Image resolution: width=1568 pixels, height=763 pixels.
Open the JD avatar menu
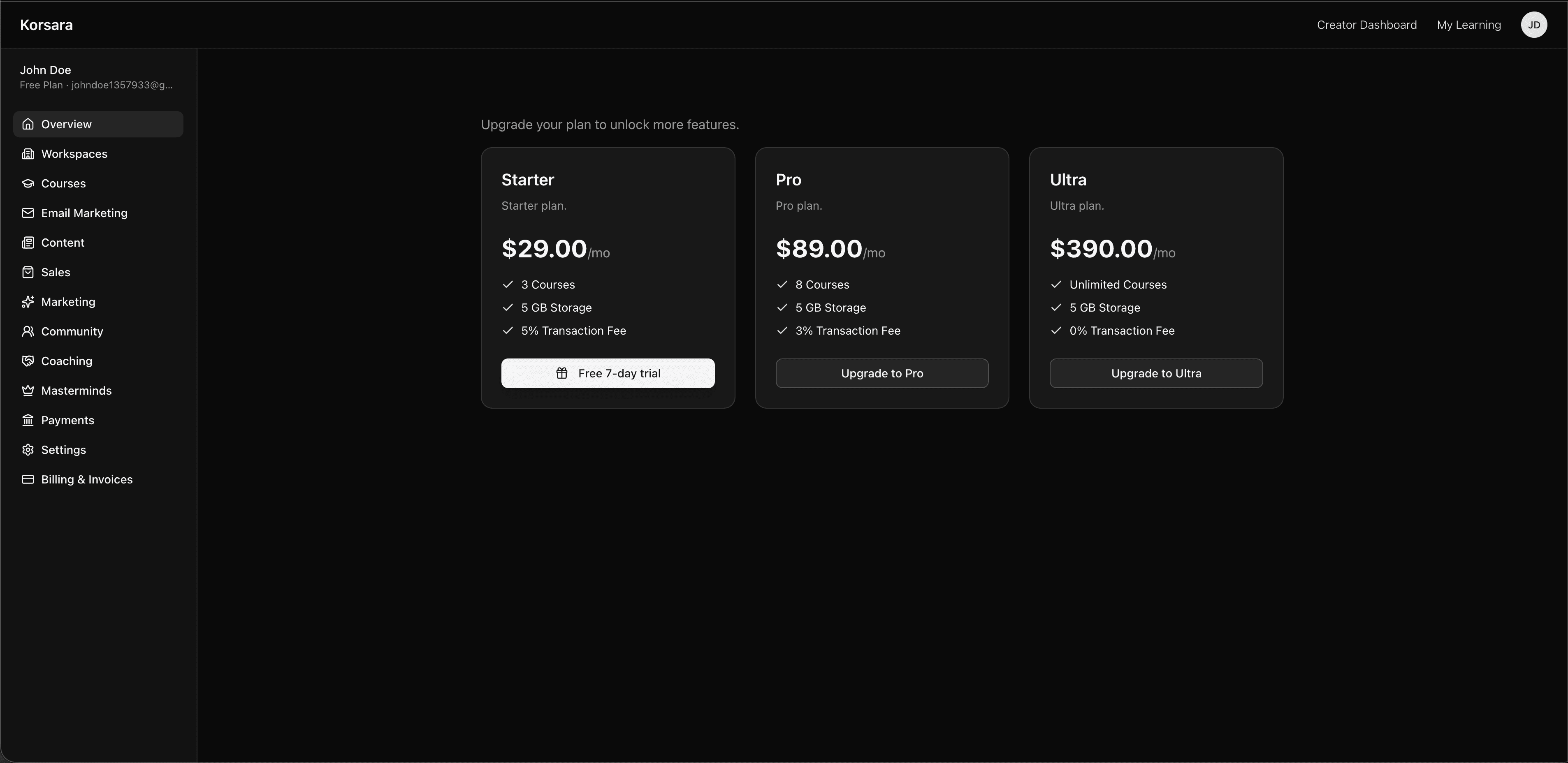tap(1534, 24)
